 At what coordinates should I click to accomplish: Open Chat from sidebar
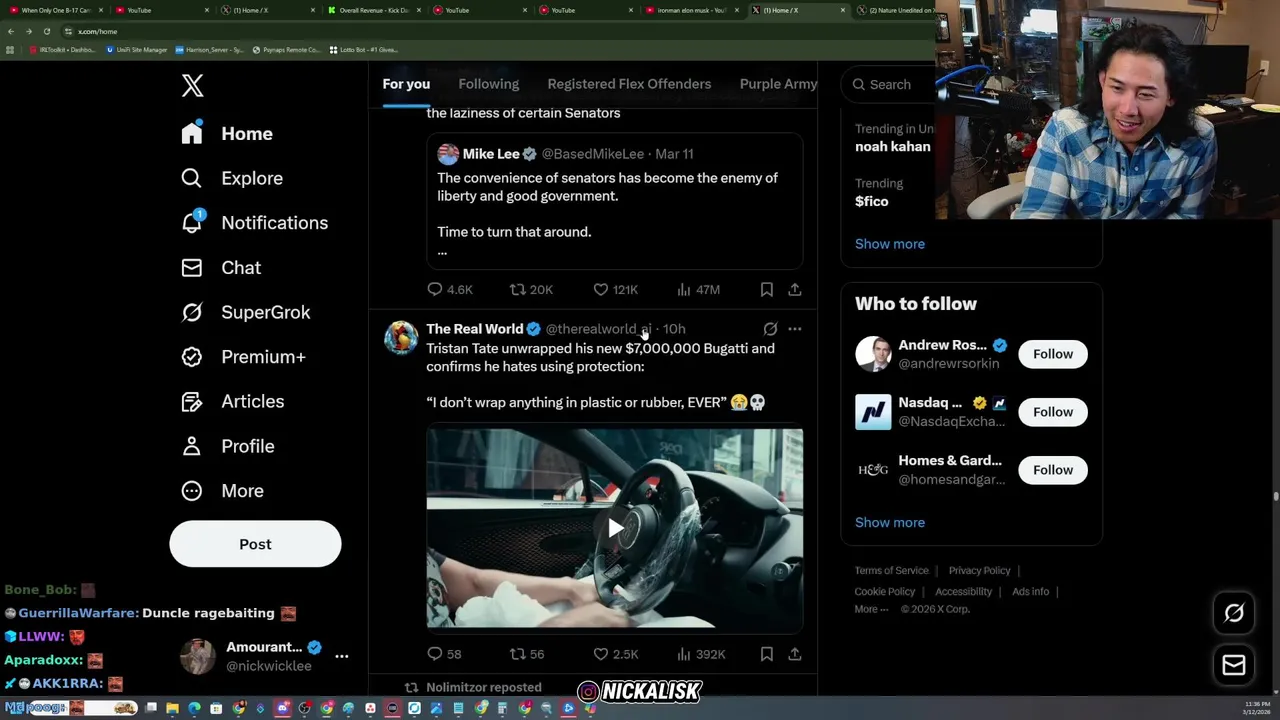click(x=221, y=268)
